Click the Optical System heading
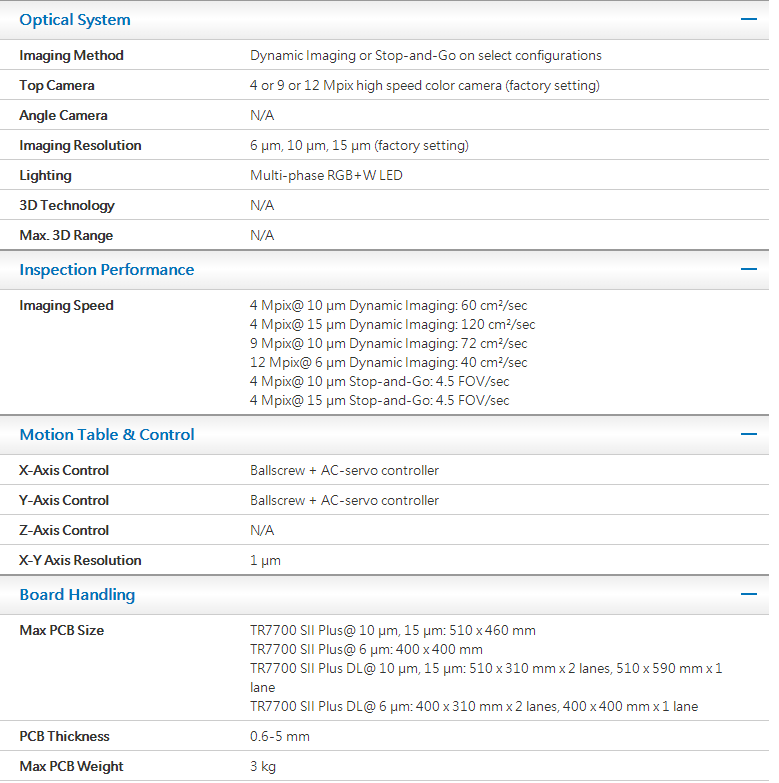779x783 pixels. (x=75, y=20)
